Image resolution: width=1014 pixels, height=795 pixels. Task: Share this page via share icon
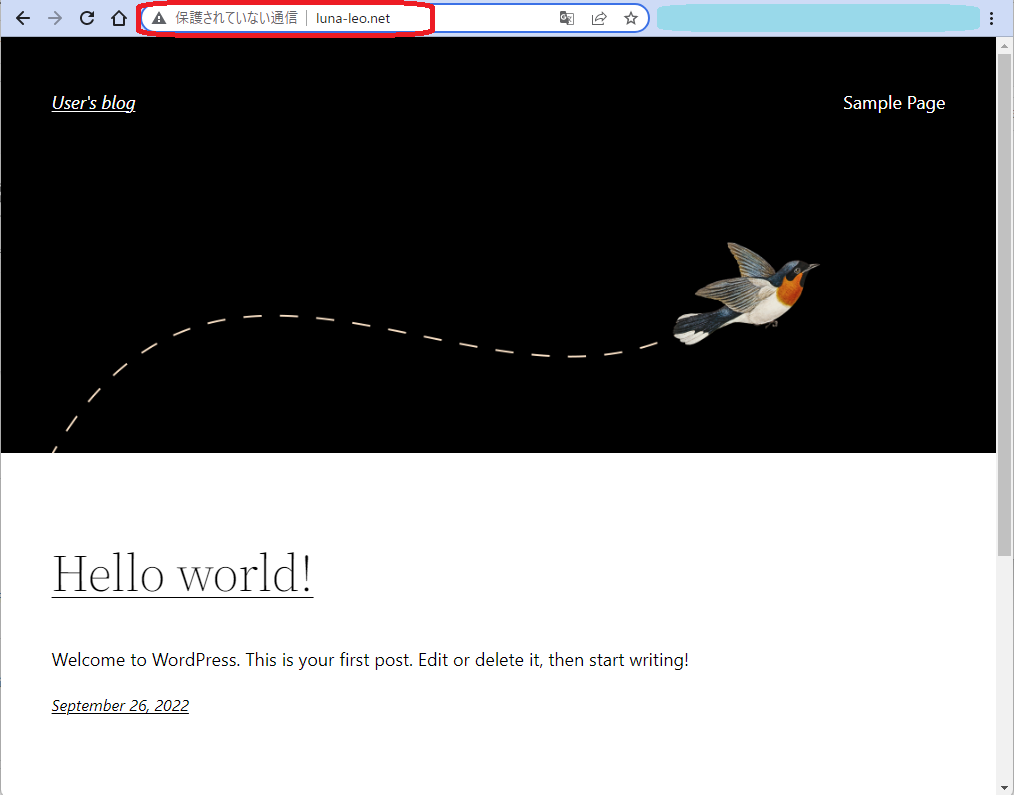pos(599,18)
